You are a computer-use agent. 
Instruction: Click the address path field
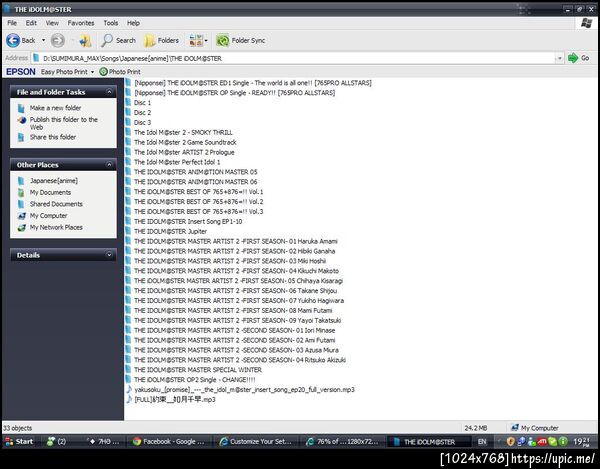(293, 58)
